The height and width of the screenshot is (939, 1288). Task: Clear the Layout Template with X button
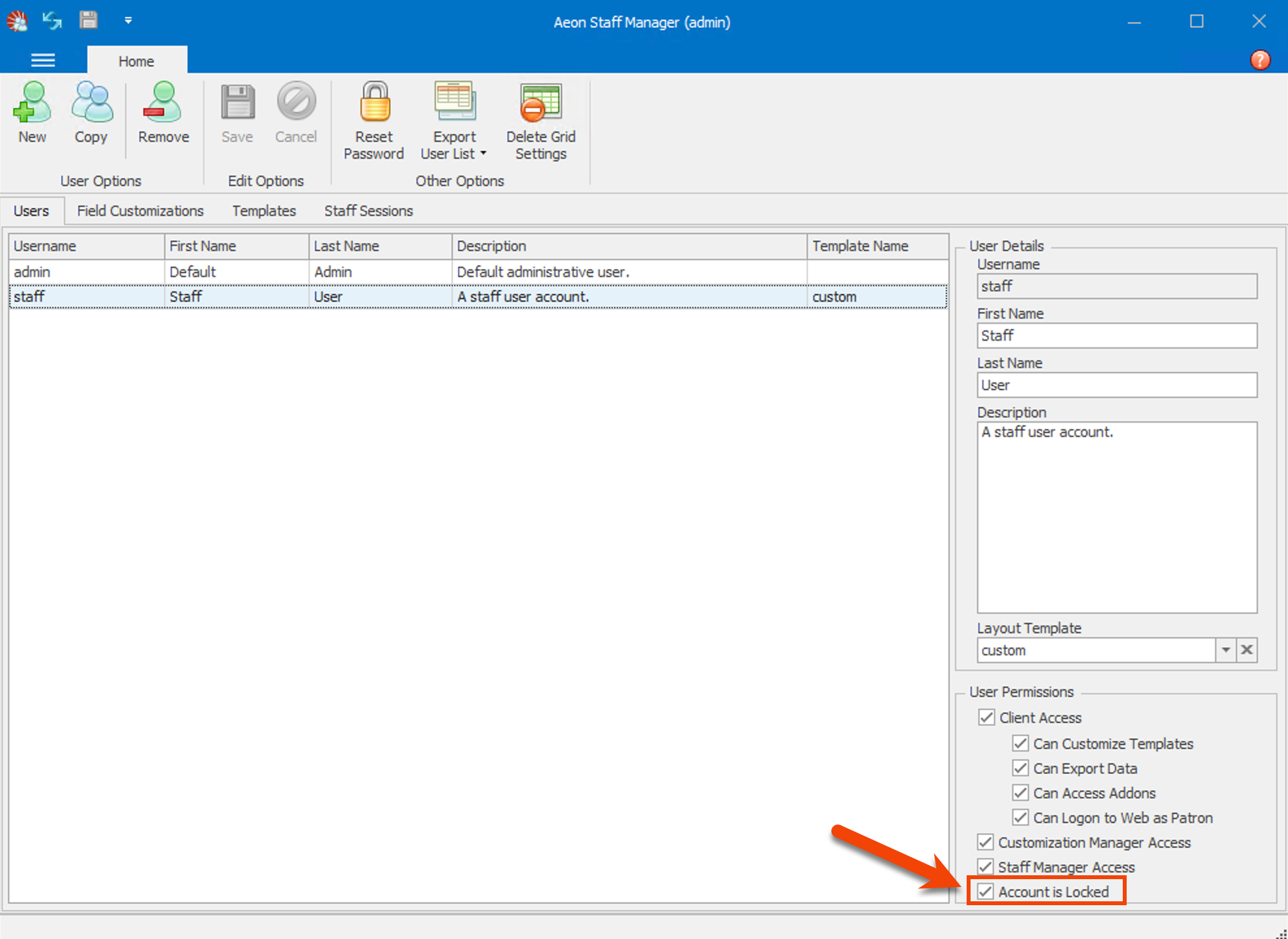1246,650
